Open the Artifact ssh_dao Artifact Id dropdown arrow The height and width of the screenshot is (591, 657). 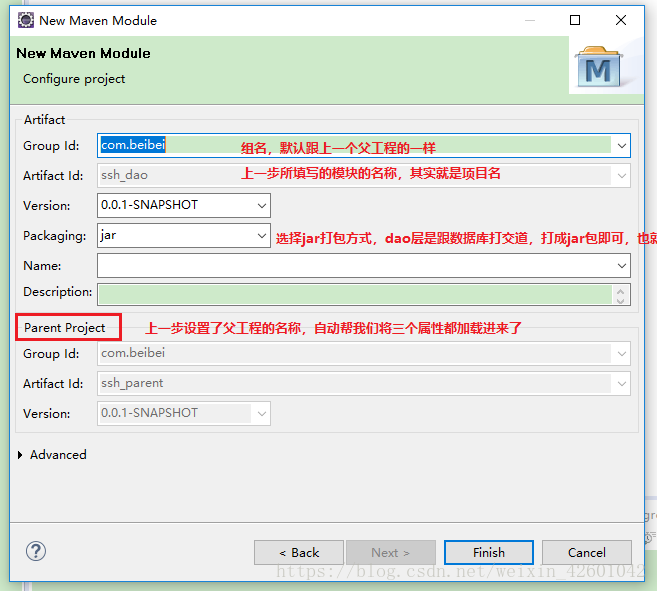(622, 176)
